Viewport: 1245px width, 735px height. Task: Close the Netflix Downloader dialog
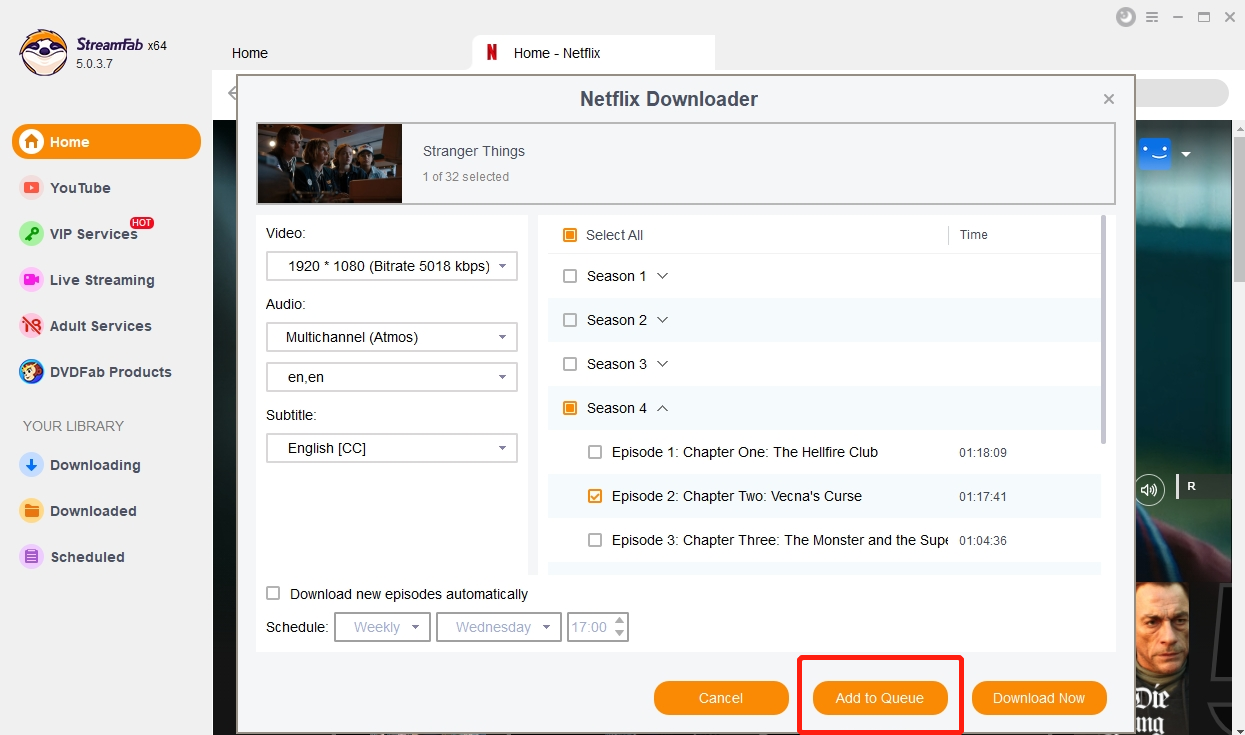[x=1108, y=99]
